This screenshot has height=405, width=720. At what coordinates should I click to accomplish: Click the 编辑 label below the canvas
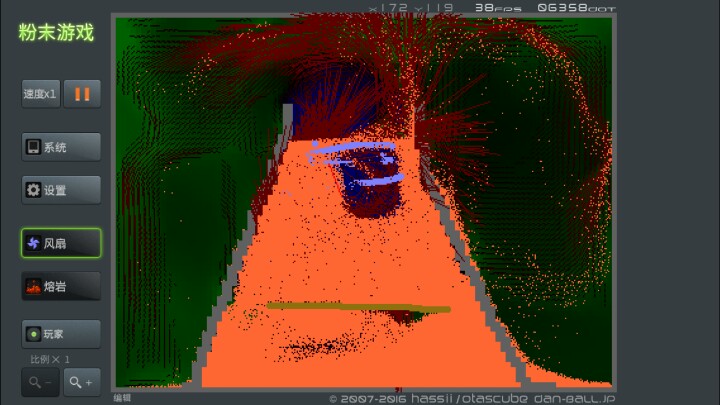pyautogui.click(x=123, y=398)
